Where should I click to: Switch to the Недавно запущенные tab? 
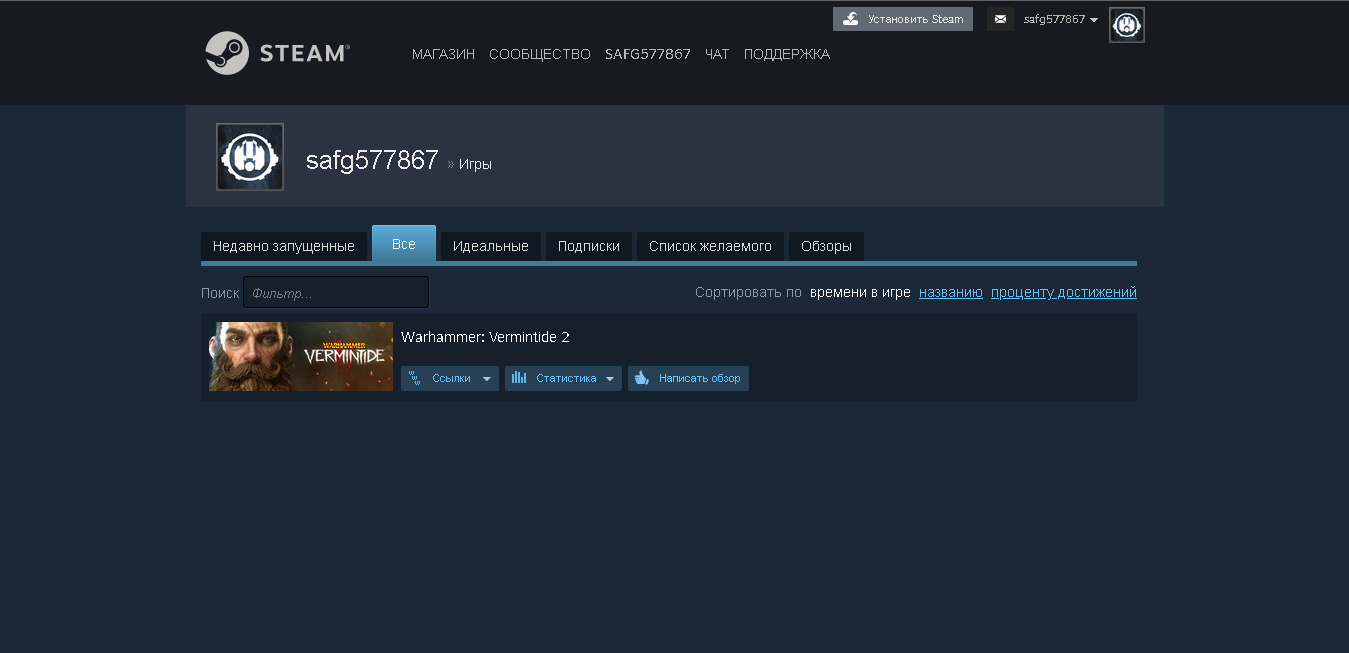pyautogui.click(x=284, y=246)
